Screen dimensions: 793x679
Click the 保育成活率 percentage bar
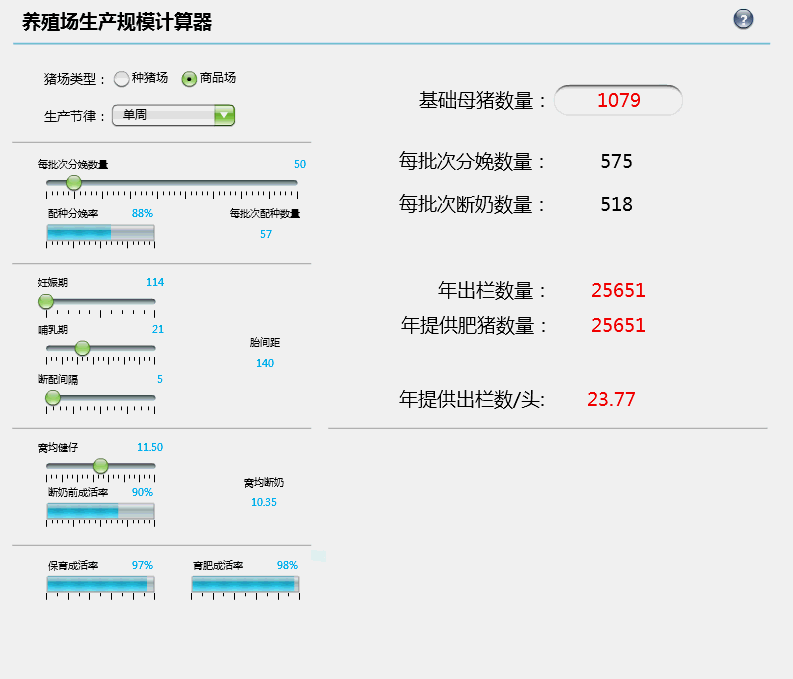tap(100, 585)
